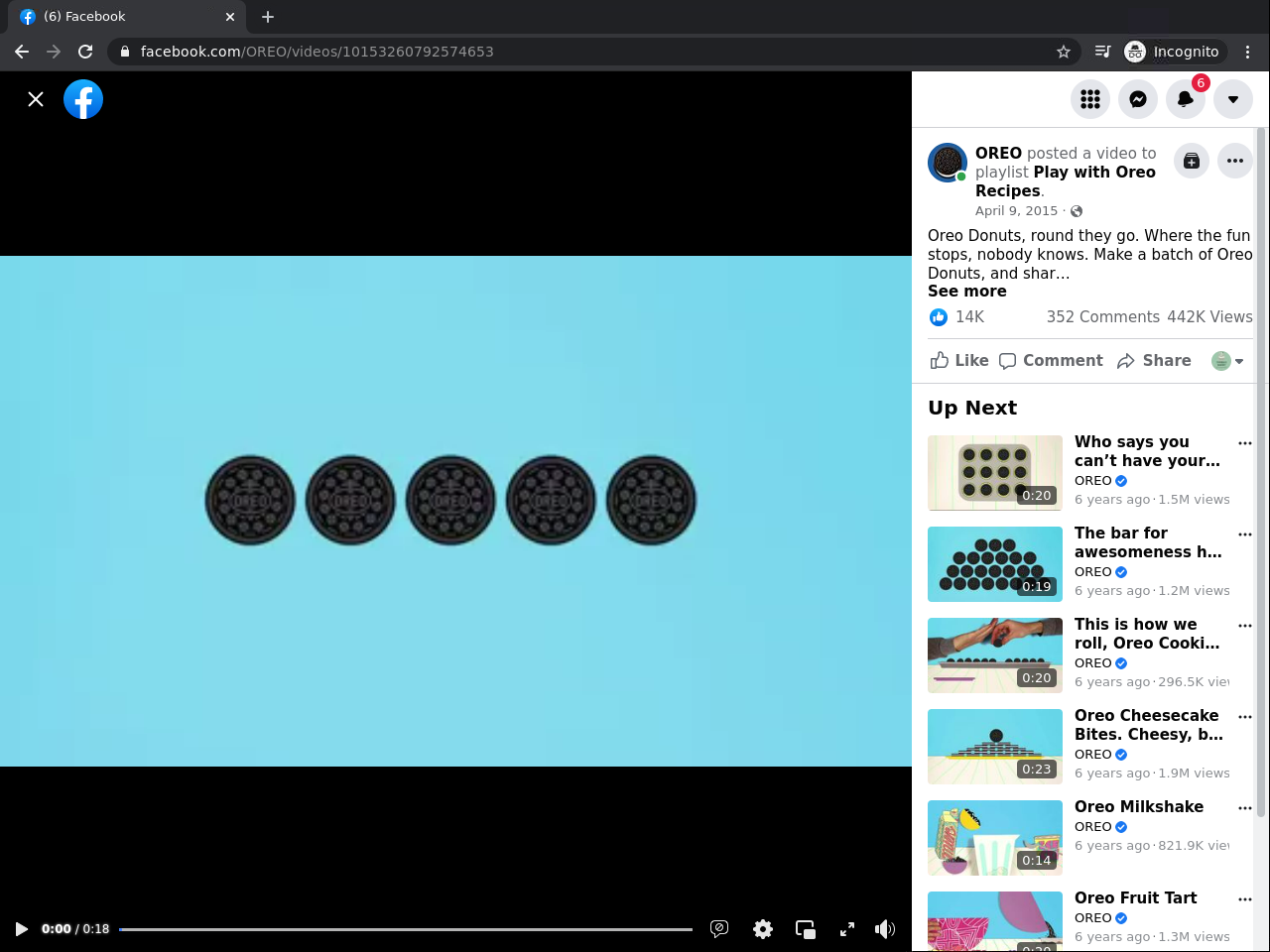Viewport: 1270px width, 952px height.
Task: Click 'Oreo Cheesecake Bites' title
Action: [1149, 725]
